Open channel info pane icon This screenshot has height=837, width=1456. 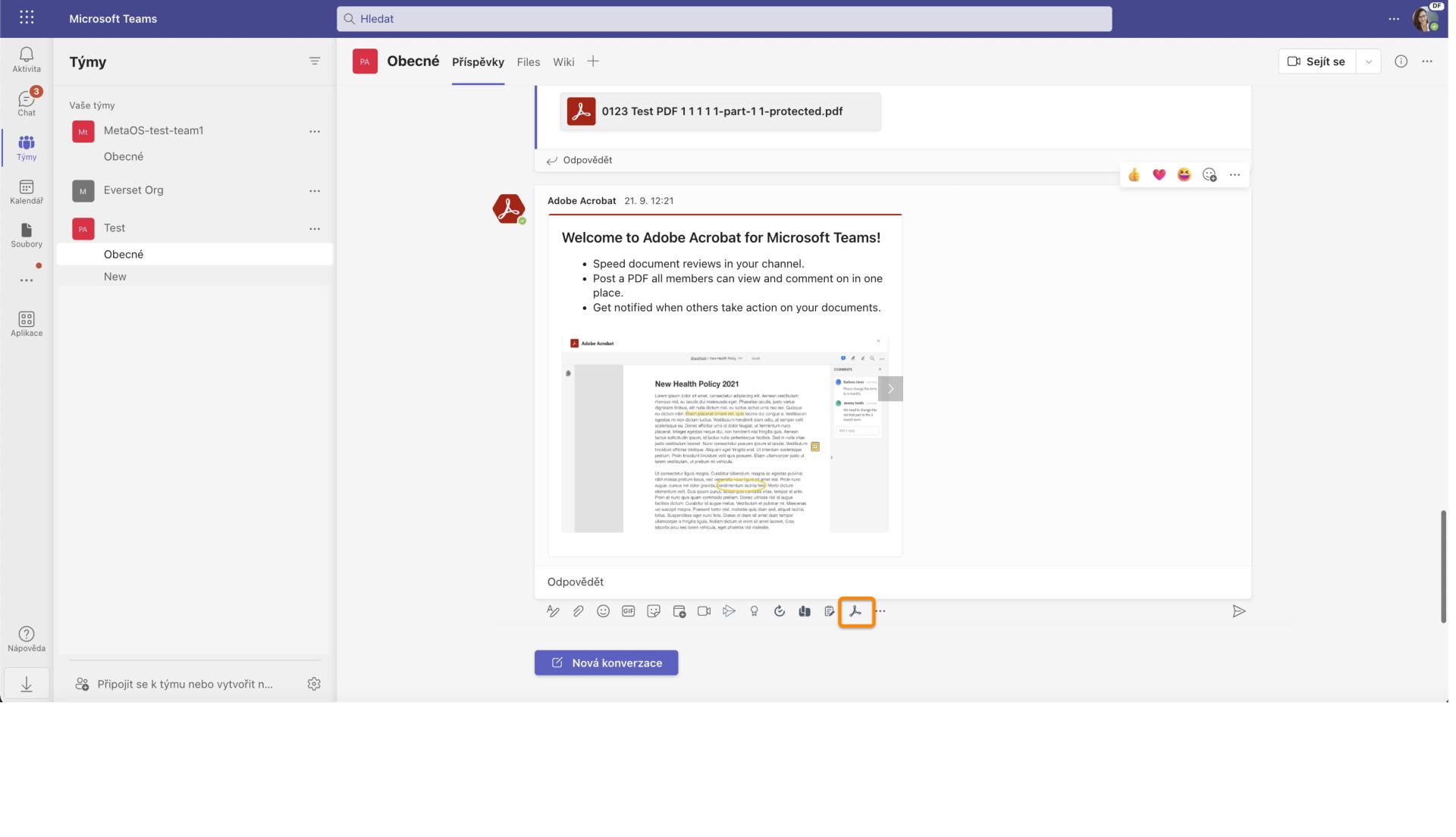tap(1401, 61)
